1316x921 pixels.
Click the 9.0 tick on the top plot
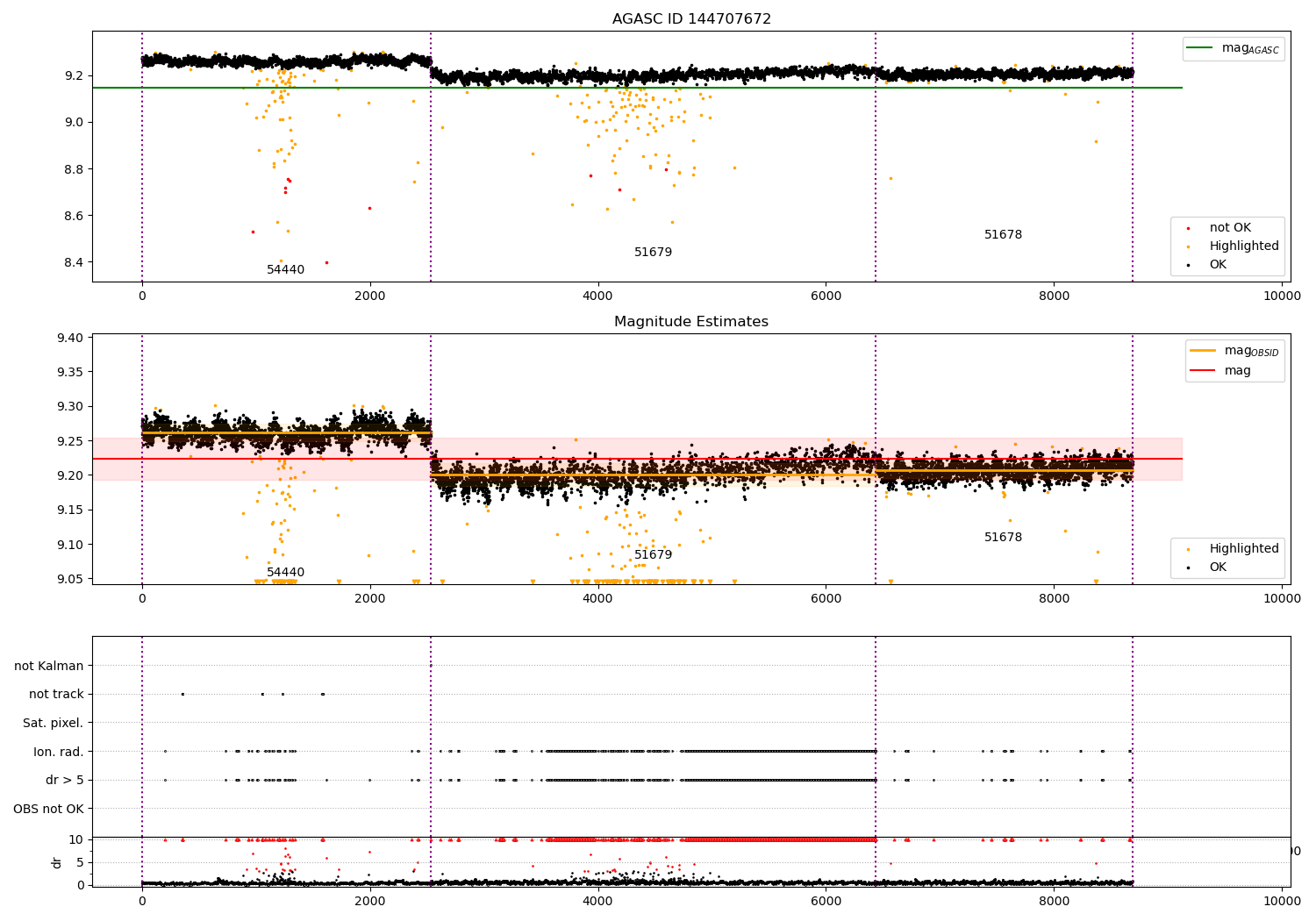(75, 122)
